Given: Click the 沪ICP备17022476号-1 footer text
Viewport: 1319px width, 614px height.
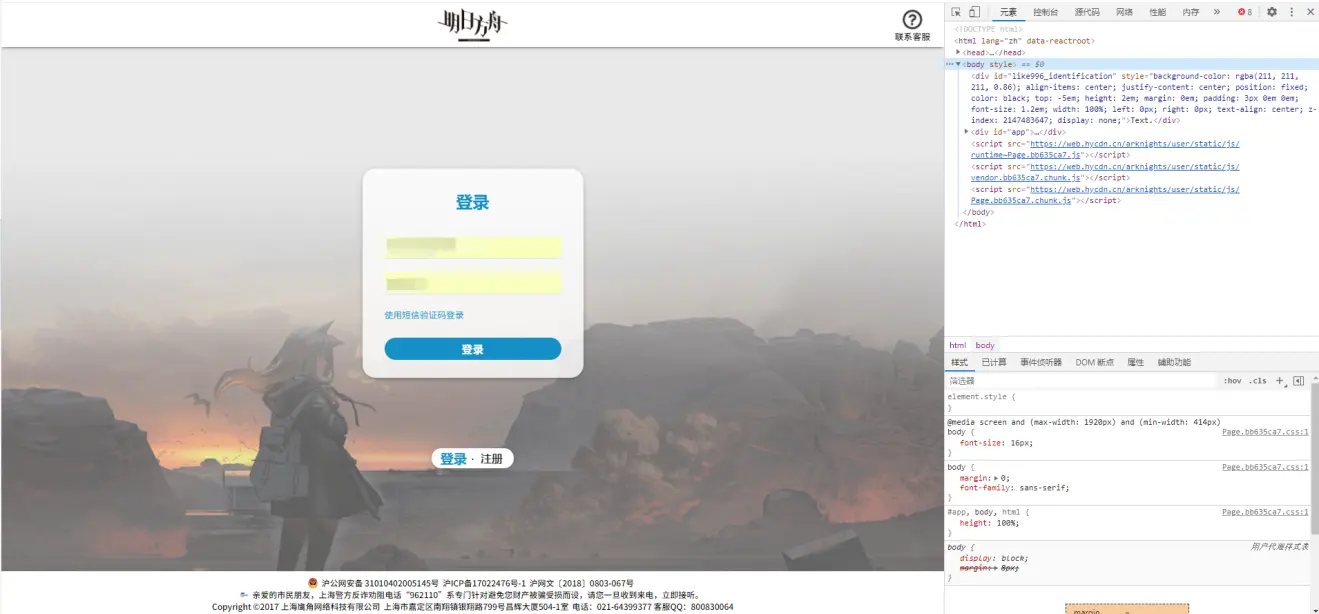Looking at the screenshot, I should pyautogui.click(x=484, y=583).
